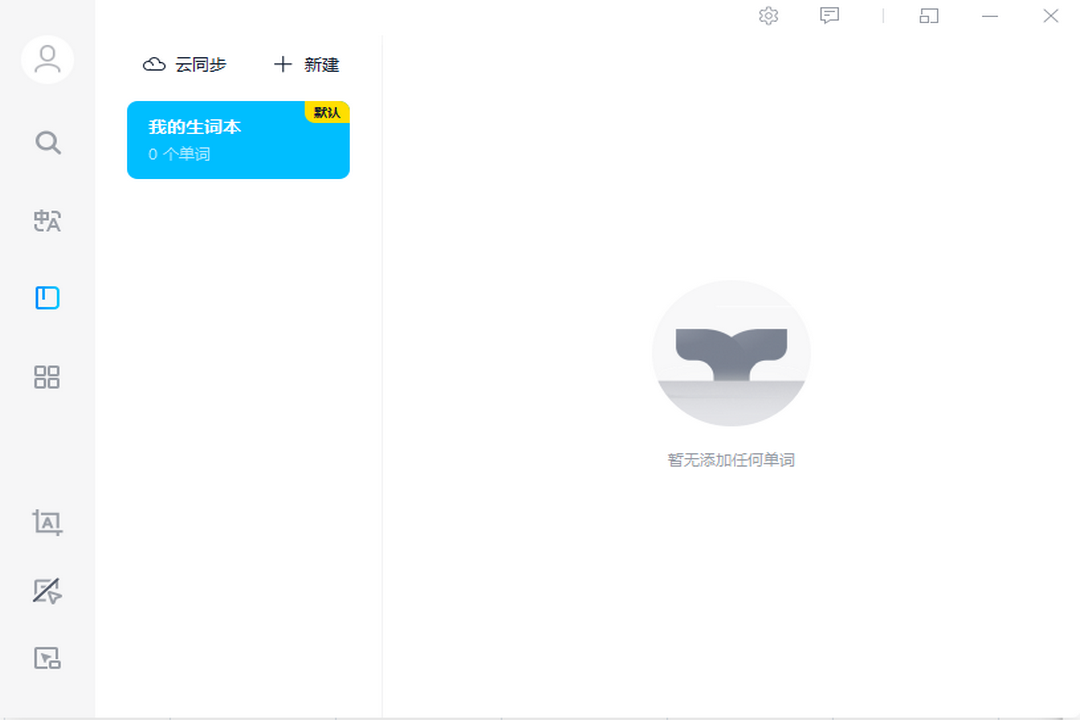1080x720 pixels.
Task: Open the user avatar profile
Action: [x=47, y=60]
